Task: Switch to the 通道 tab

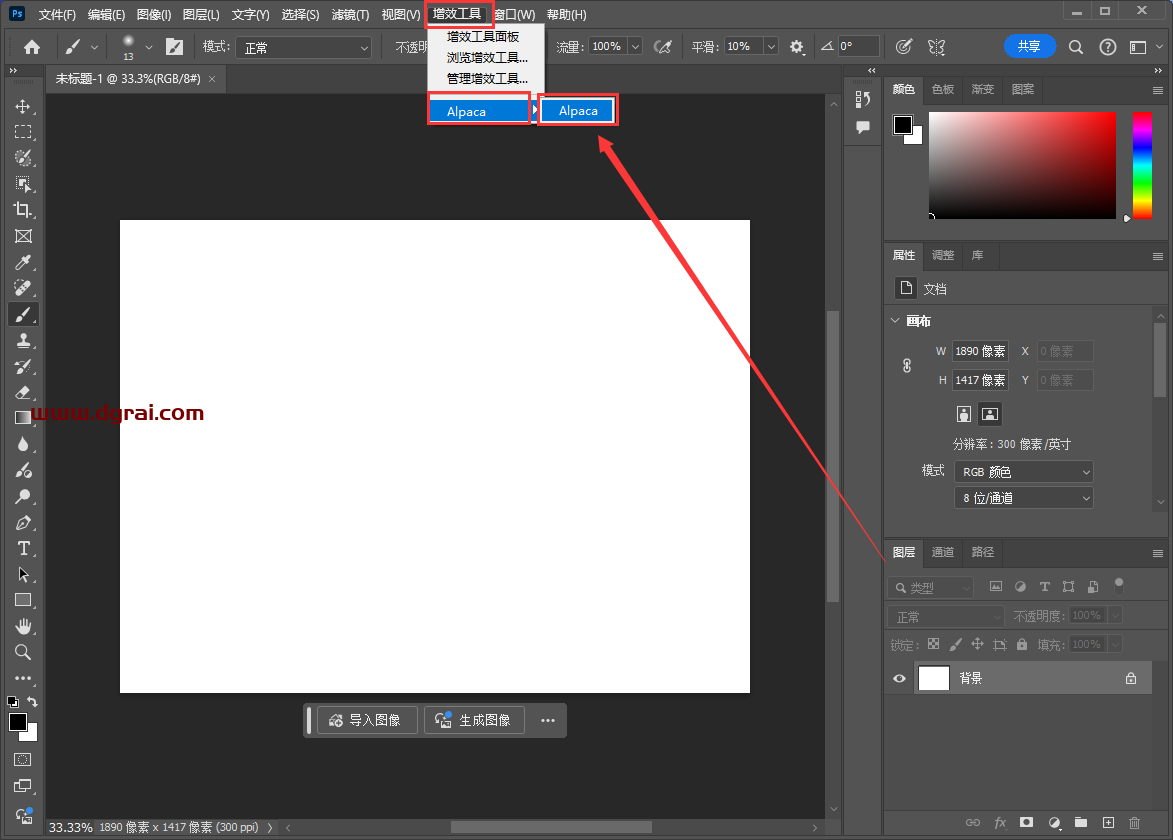Action: coord(942,552)
